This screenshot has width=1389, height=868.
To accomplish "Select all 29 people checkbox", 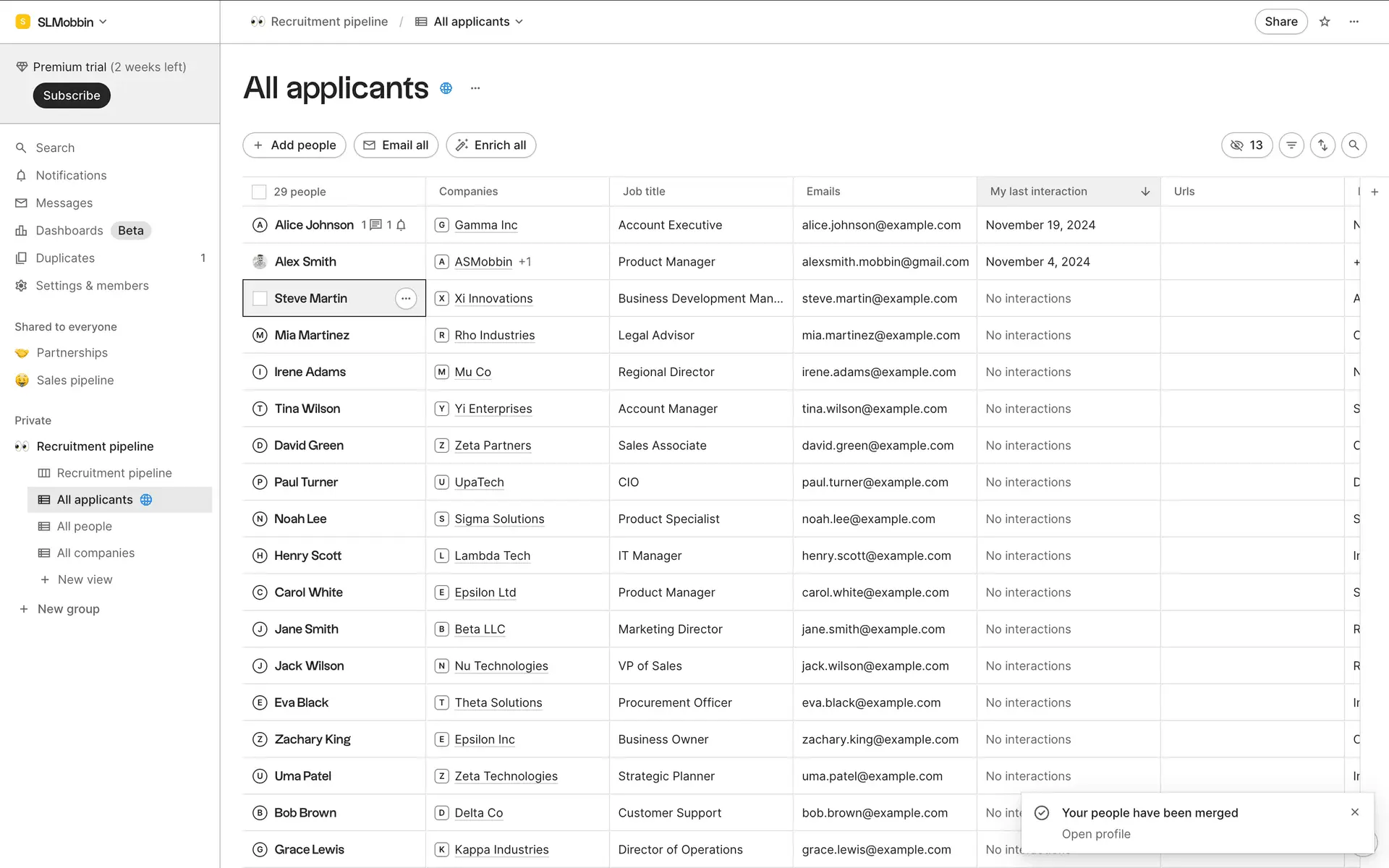I will [x=259, y=192].
